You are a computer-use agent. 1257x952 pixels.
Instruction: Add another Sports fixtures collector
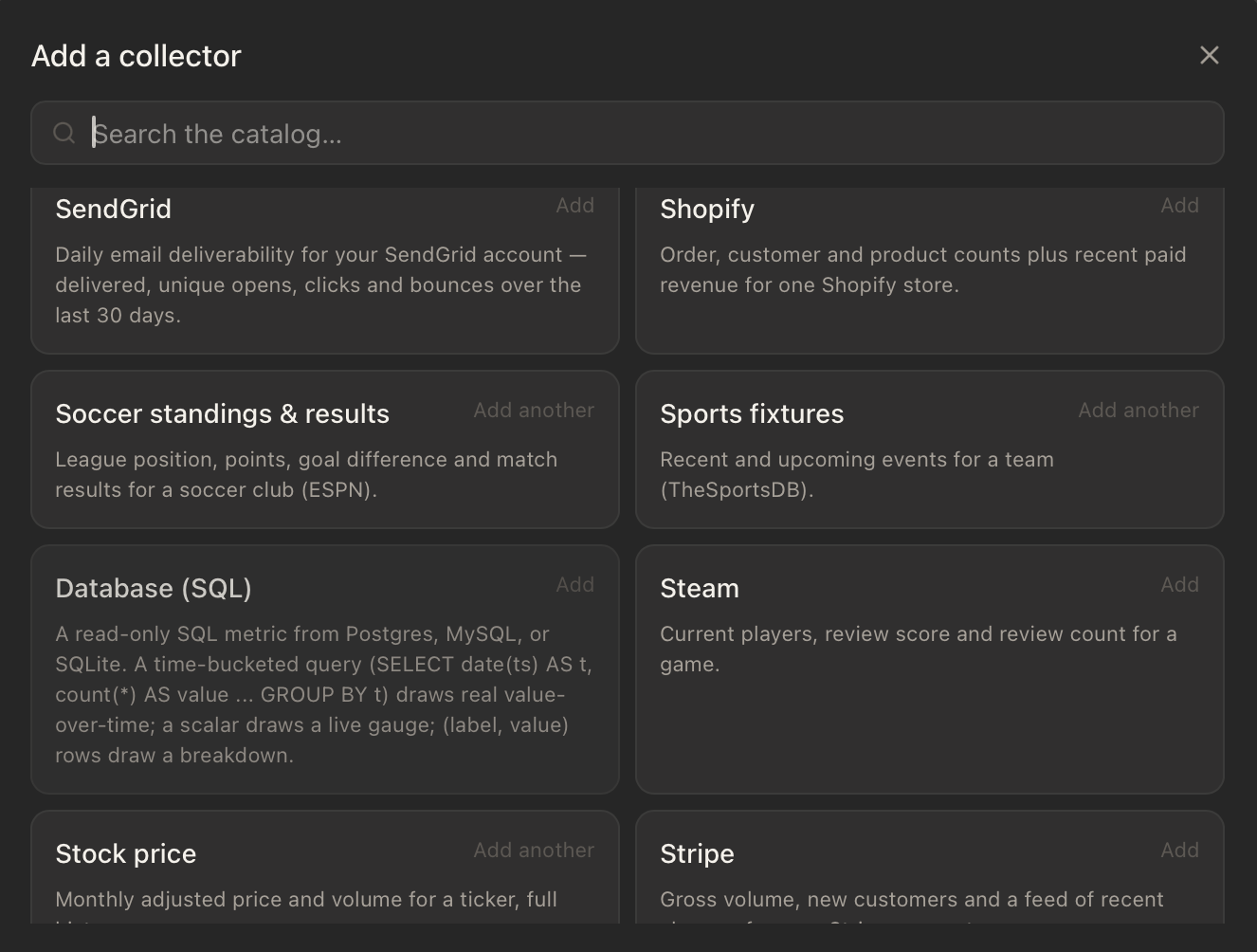pyautogui.click(x=1139, y=411)
